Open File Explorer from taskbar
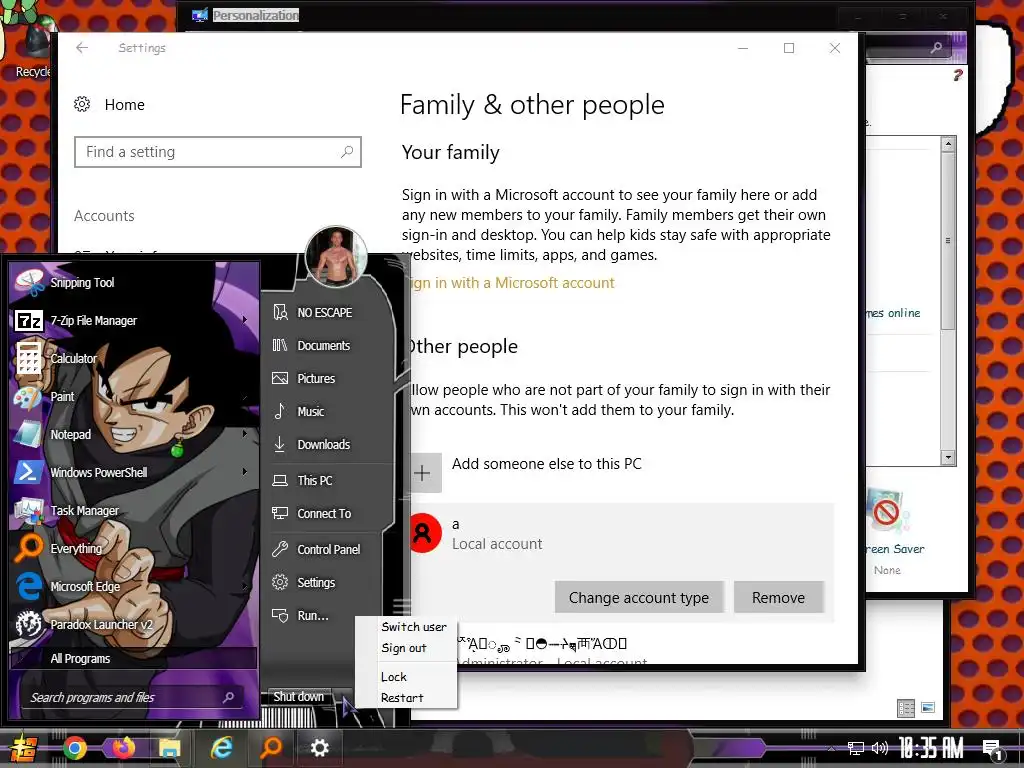 pyautogui.click(x=170, y=748)
